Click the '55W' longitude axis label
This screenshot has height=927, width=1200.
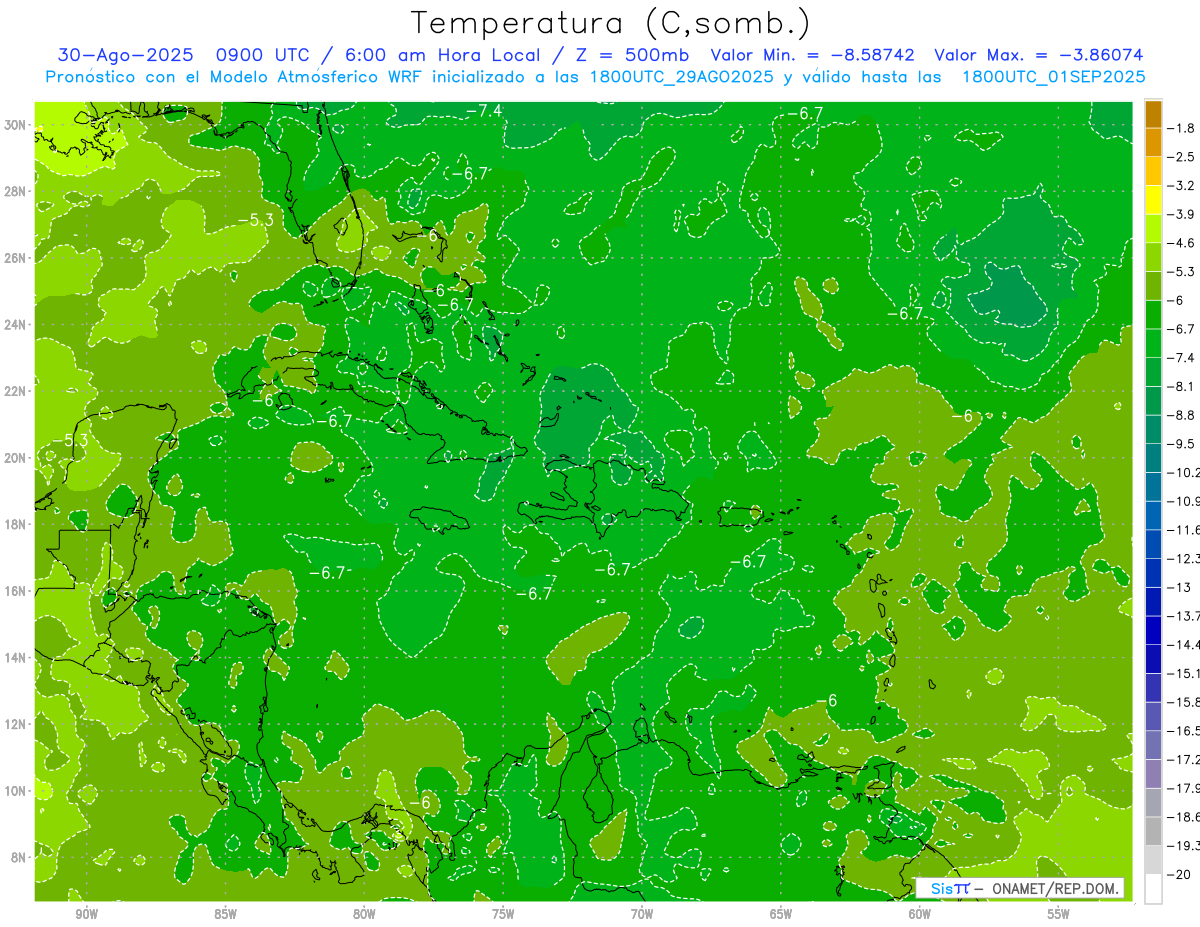coord(1059,914)
